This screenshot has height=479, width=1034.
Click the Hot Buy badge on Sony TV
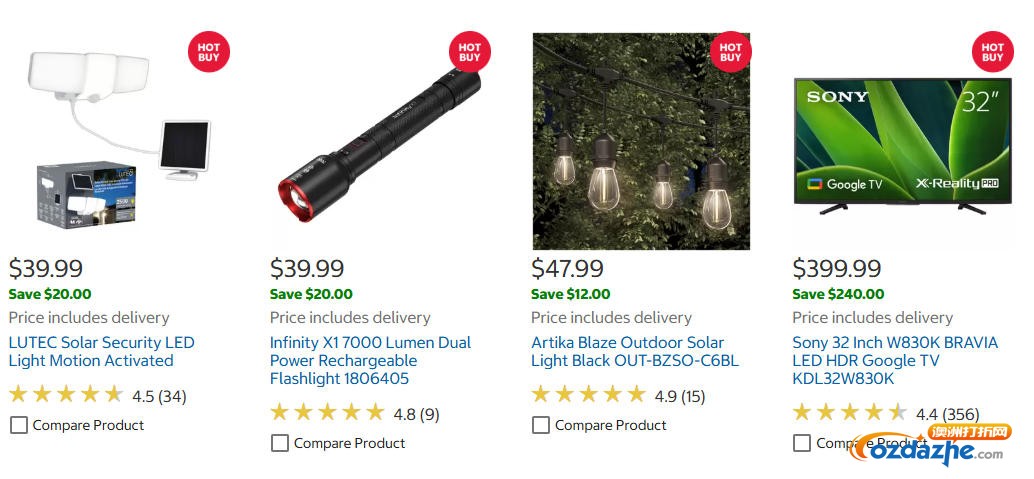click(992, 52)
